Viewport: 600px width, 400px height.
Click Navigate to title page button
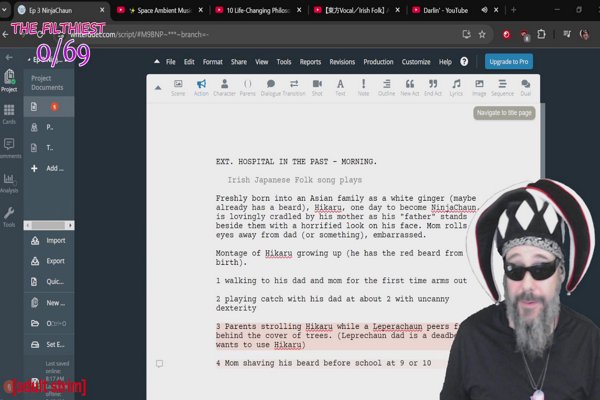504,113
